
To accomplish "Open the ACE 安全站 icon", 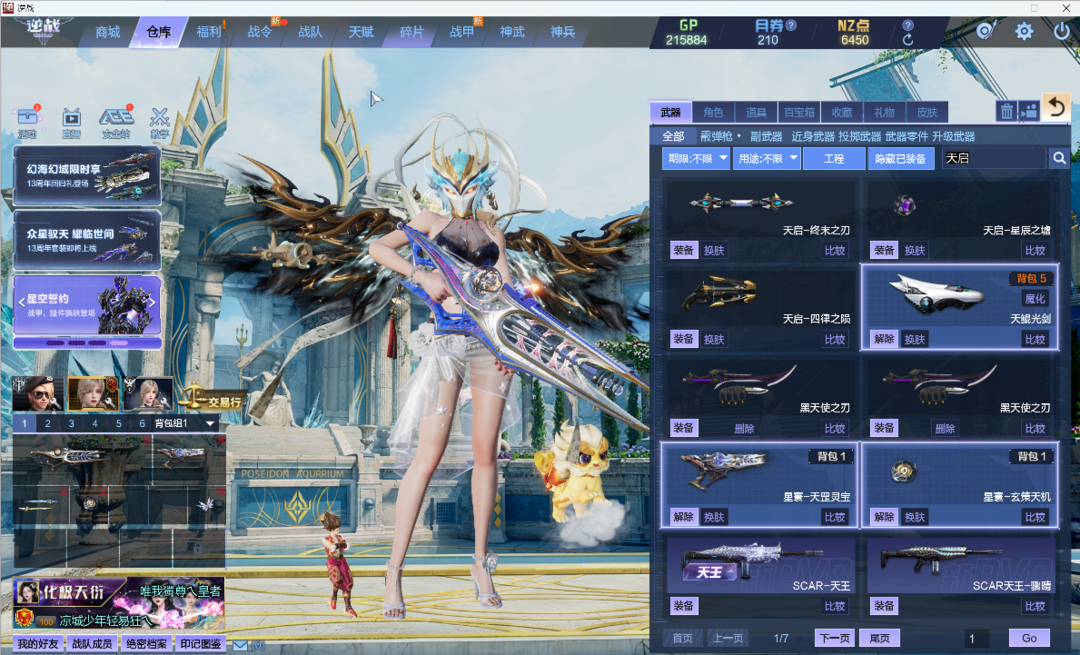I will [x=116, y=118].
